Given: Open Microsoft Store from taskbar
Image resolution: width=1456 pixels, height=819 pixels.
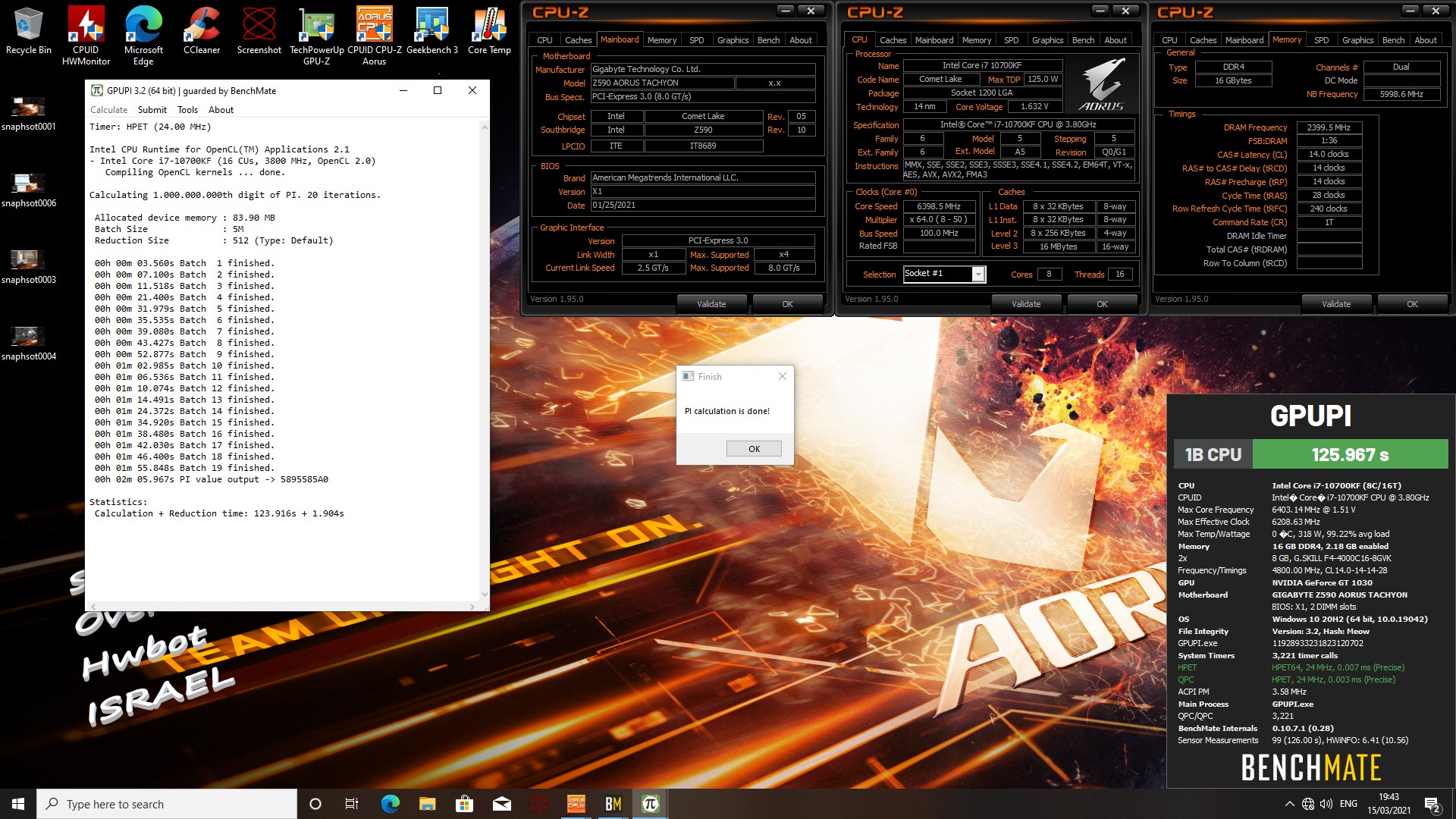Looking at the screenshot, I should tap(464, 804).
